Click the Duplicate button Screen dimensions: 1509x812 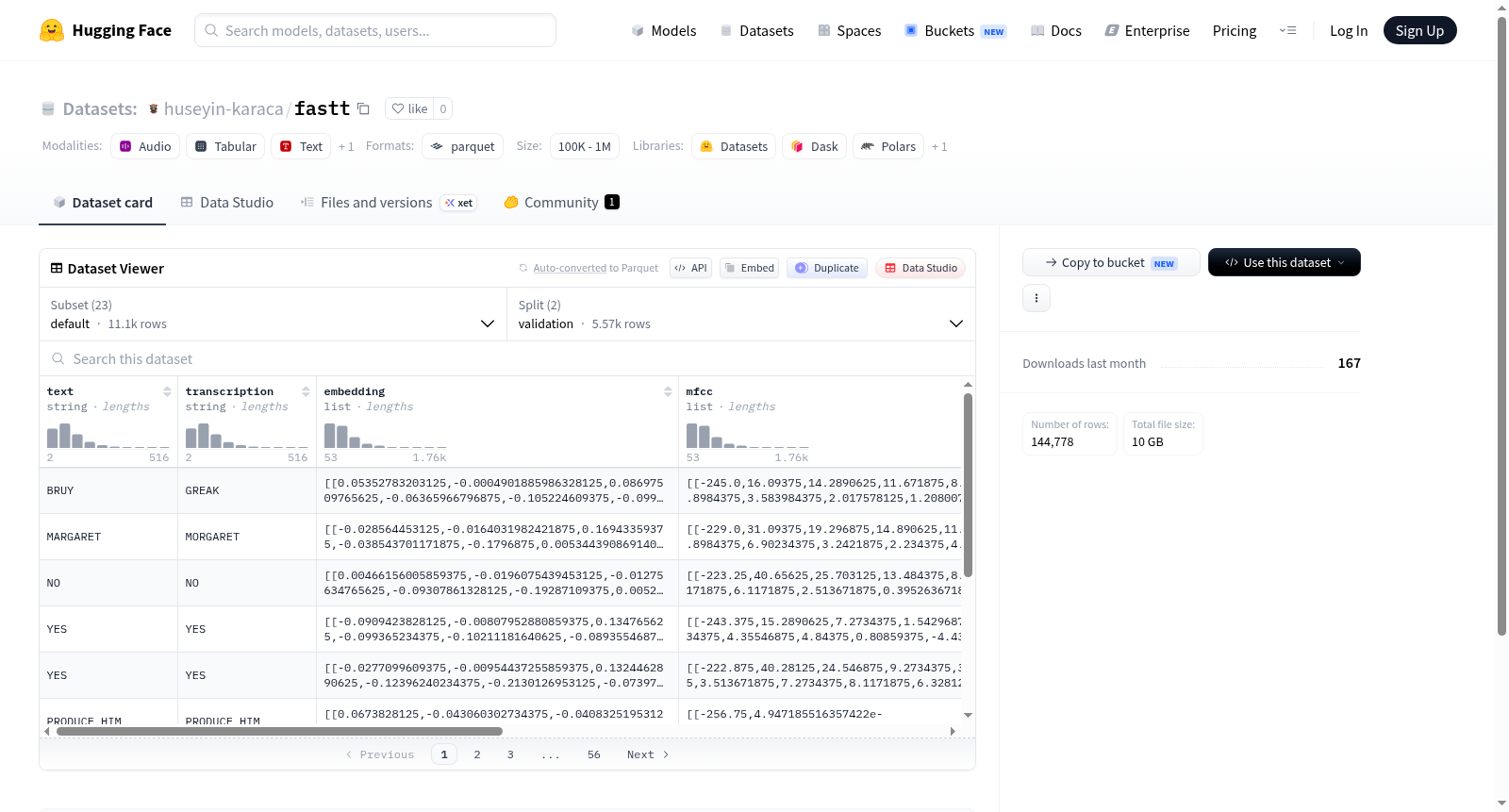point(827,268)
